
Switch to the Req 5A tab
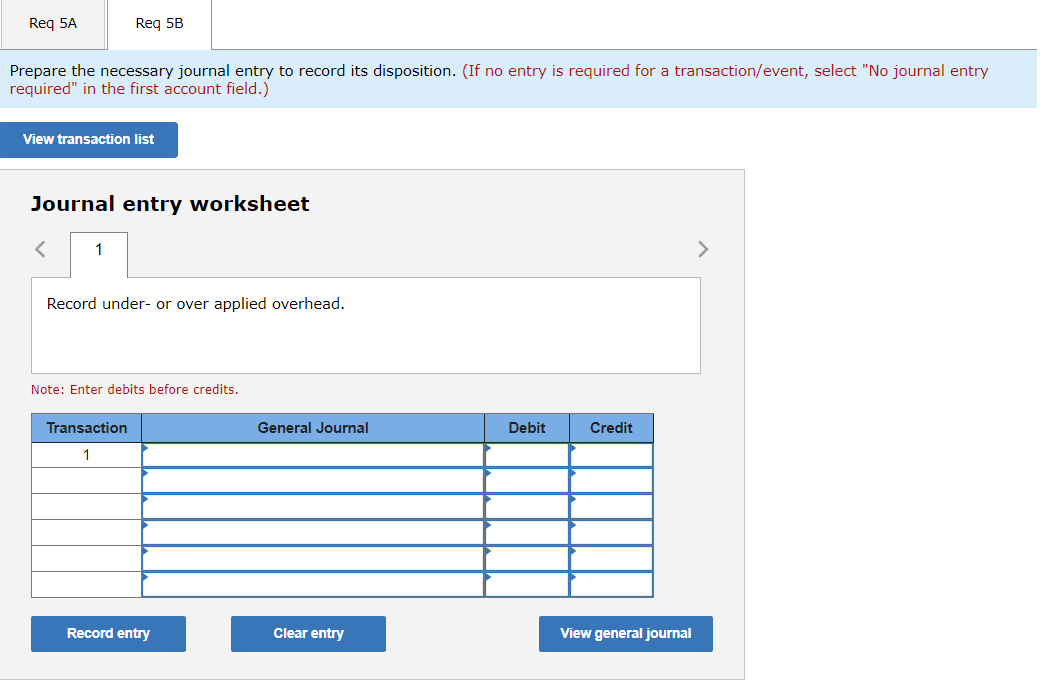(x=53, y=24)
